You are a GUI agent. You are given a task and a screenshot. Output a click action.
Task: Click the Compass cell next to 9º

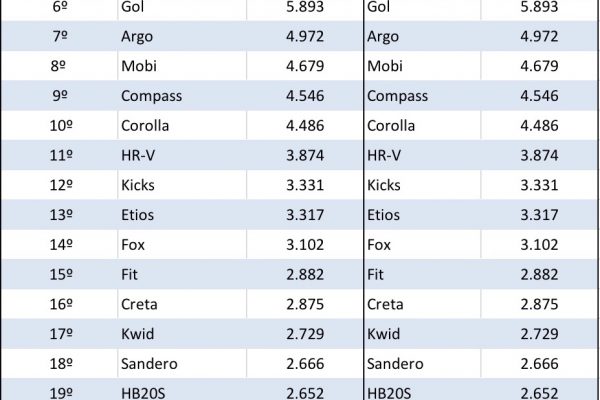tap(150, 97)
